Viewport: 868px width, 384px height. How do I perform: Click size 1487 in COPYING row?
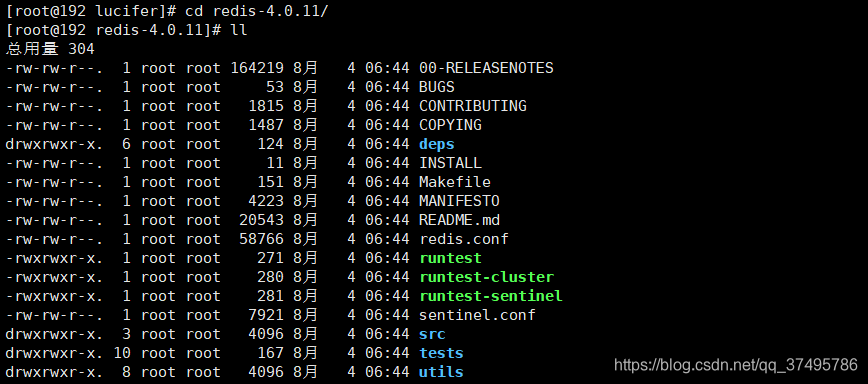pyautogui.click(x=266, y=125)
